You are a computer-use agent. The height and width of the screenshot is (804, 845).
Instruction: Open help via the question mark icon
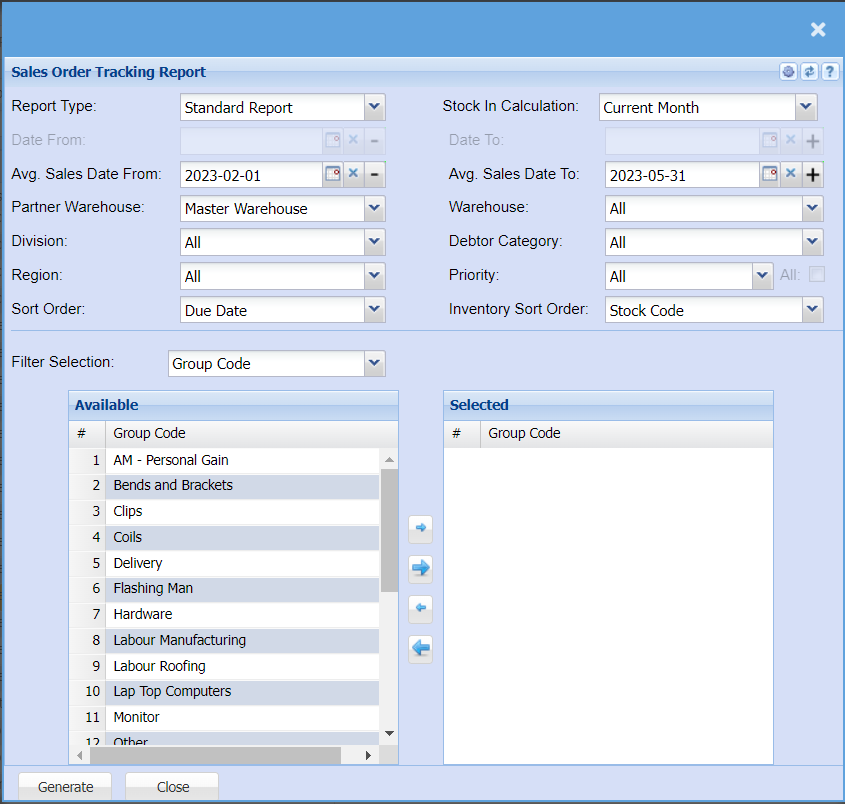point(829,72)
